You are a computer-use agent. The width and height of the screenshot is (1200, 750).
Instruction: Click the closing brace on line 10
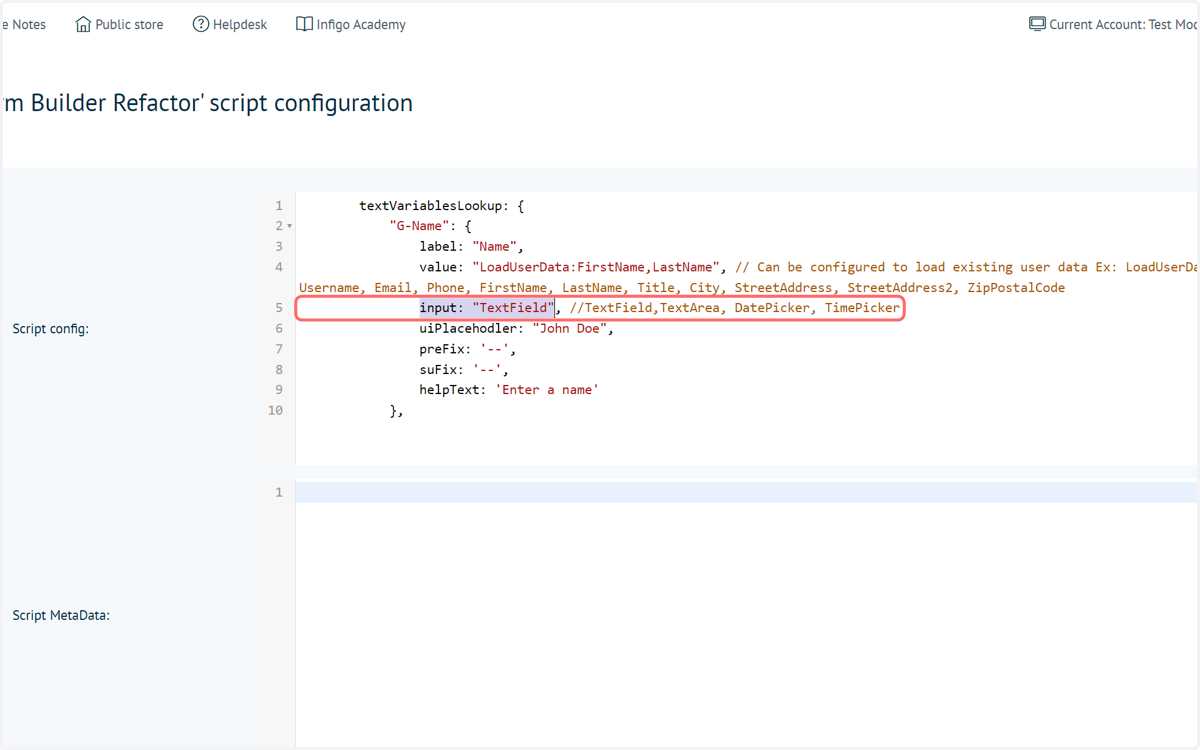(396, 410)
